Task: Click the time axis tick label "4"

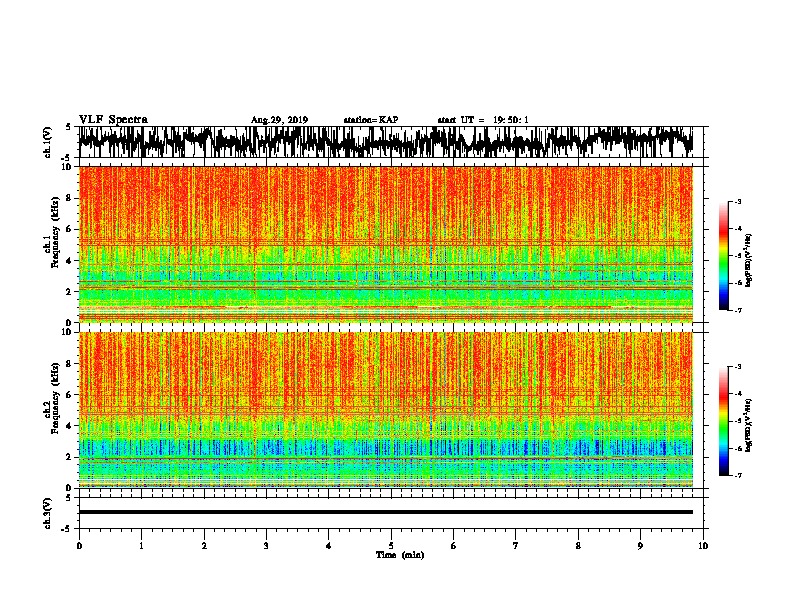Action: 329,546
